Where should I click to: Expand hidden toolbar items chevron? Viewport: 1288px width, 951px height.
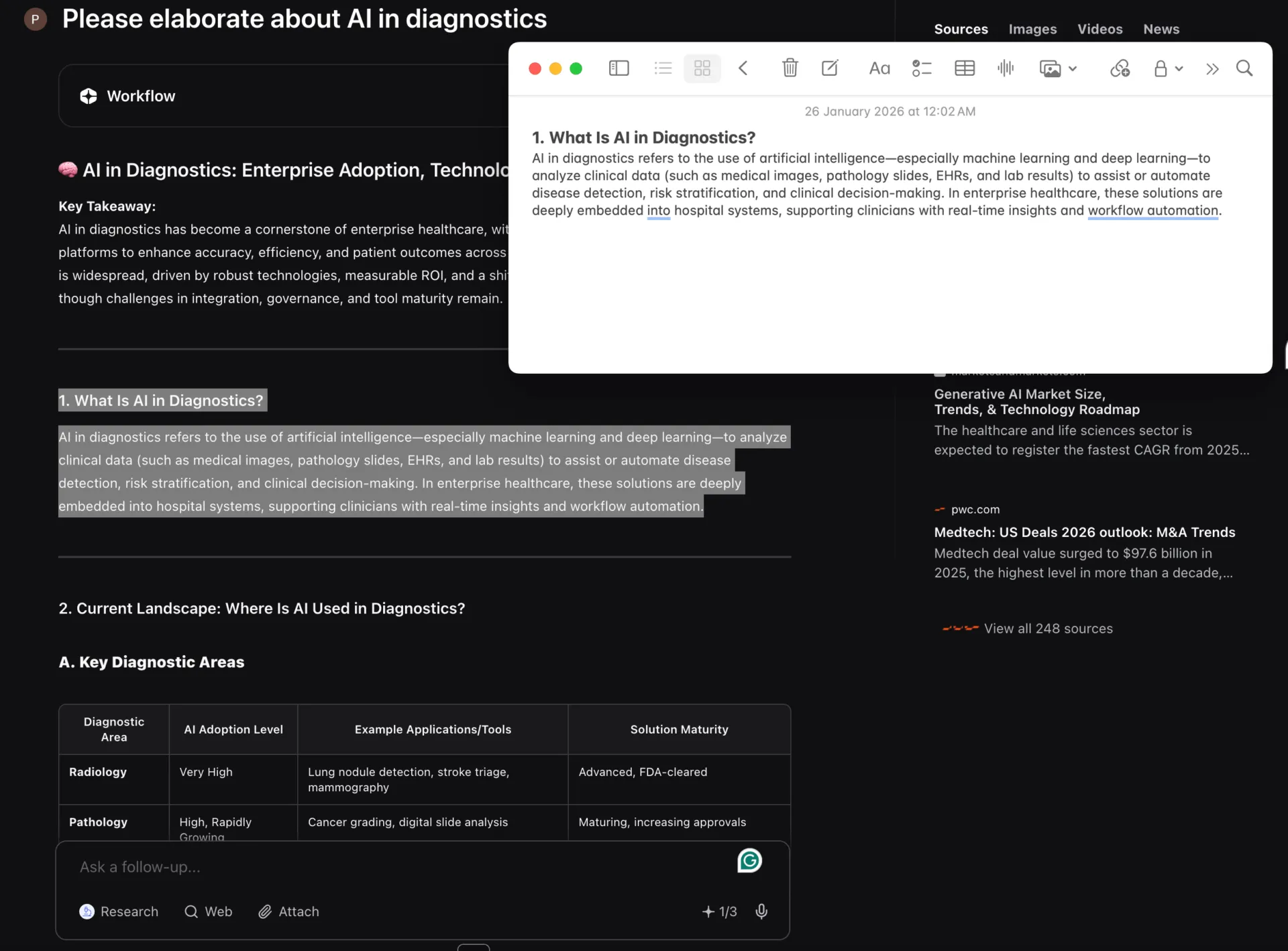pos(1212,68)
